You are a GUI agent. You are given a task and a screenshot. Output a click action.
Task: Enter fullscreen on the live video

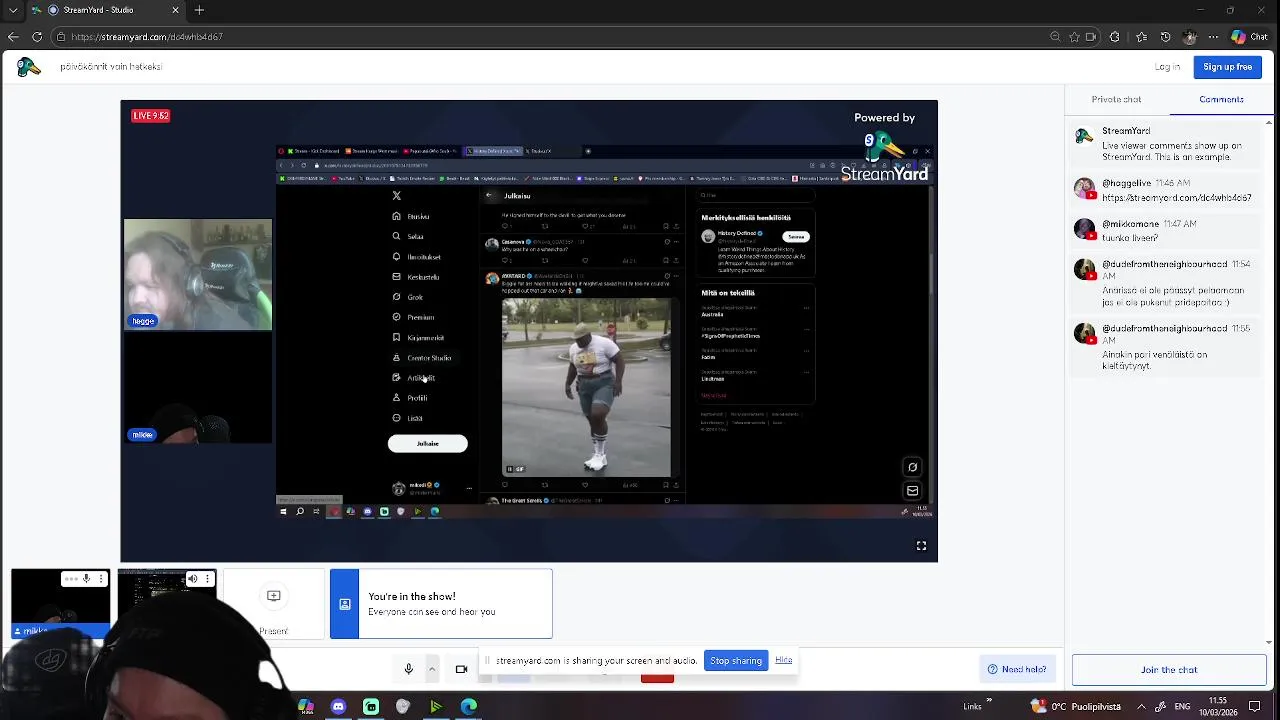click(921, 546)
